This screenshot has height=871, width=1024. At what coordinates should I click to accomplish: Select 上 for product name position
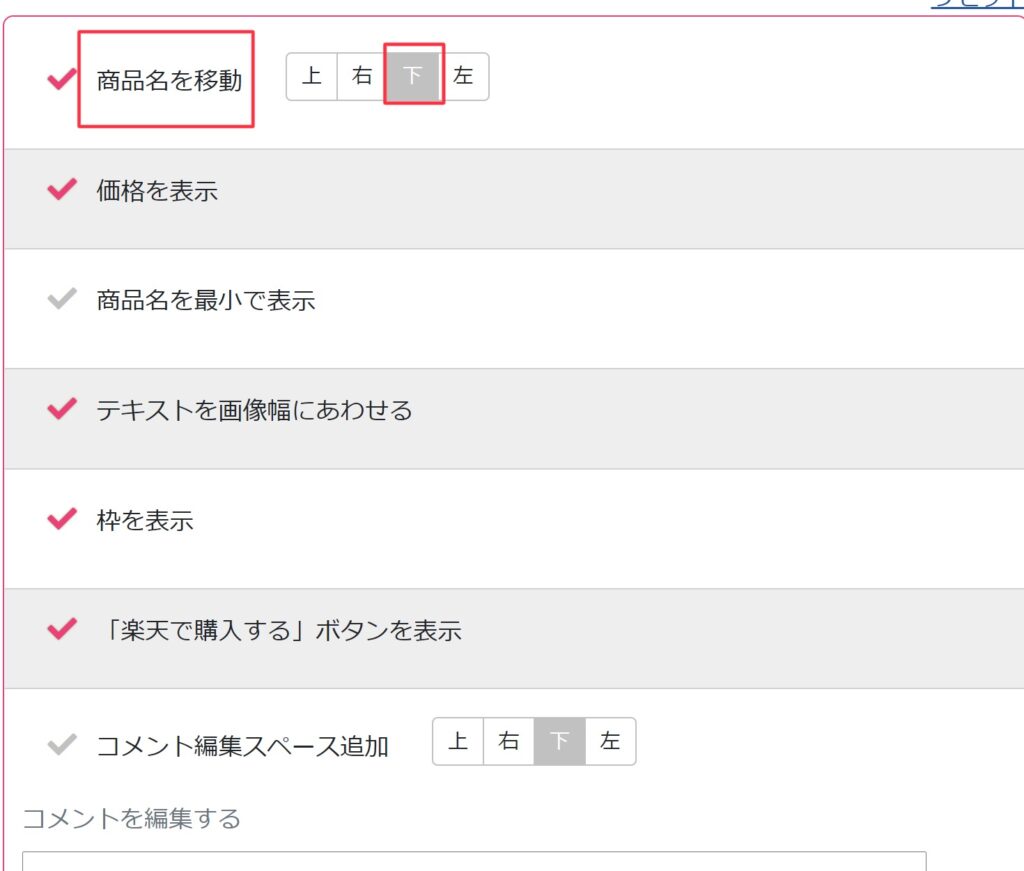312,76
